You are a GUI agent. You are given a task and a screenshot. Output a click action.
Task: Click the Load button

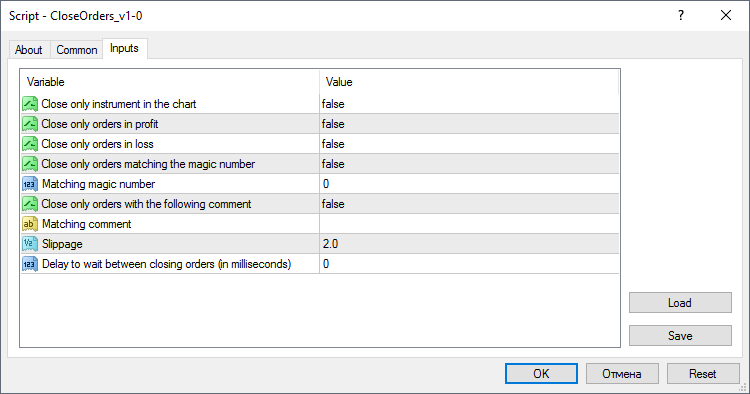pos(680,303)
